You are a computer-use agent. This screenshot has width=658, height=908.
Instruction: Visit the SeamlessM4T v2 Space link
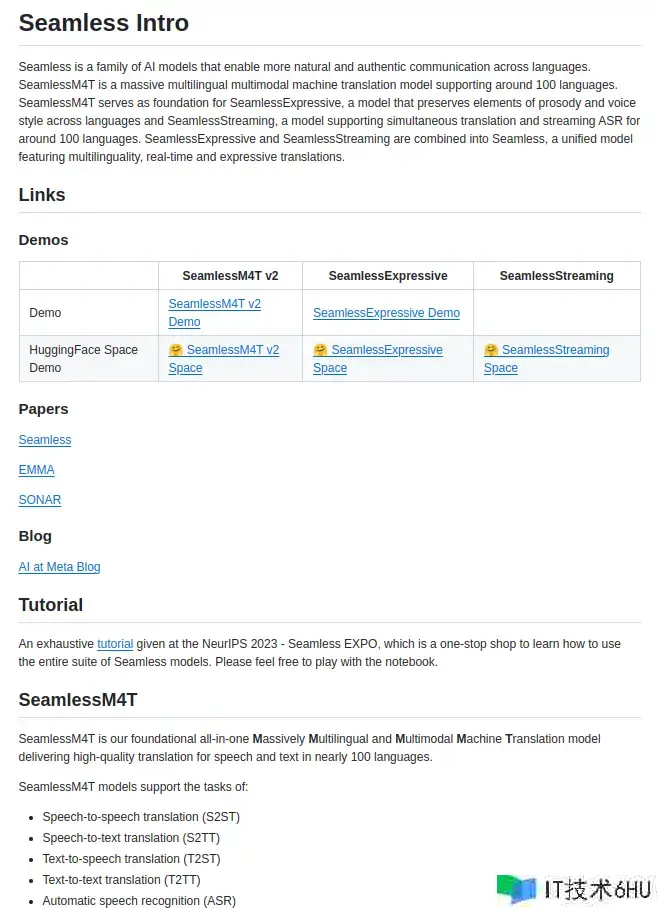[x=232, y=350]
